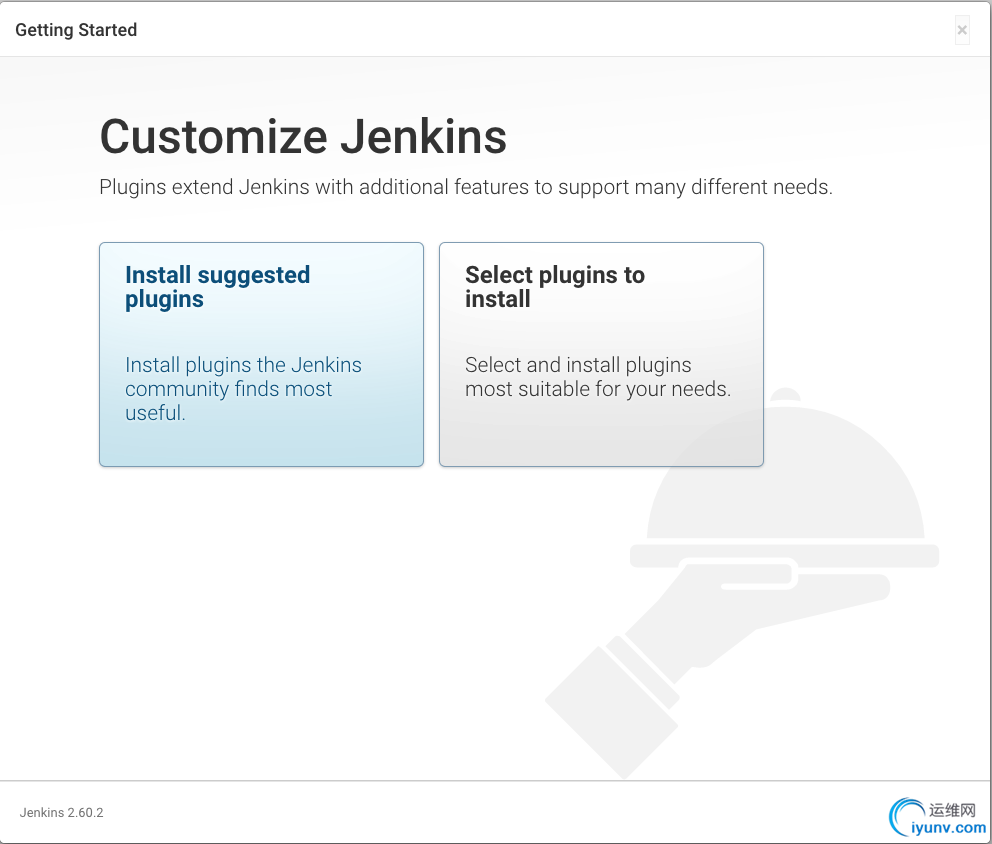Click the 'Plugins extend Jenkins' description text
992x844 pixels.
466,187
